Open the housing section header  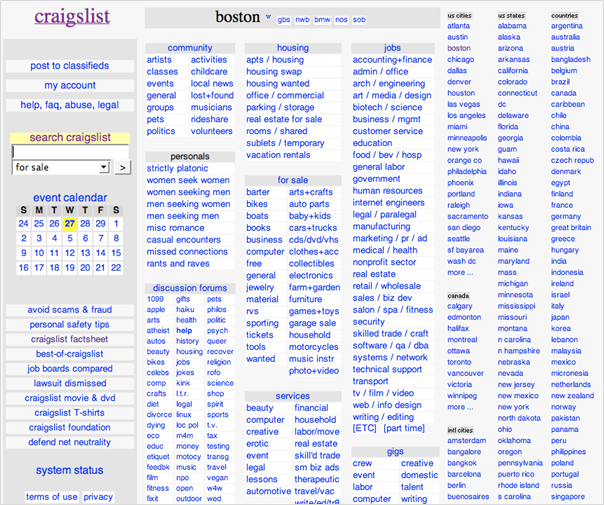point(293,48)
